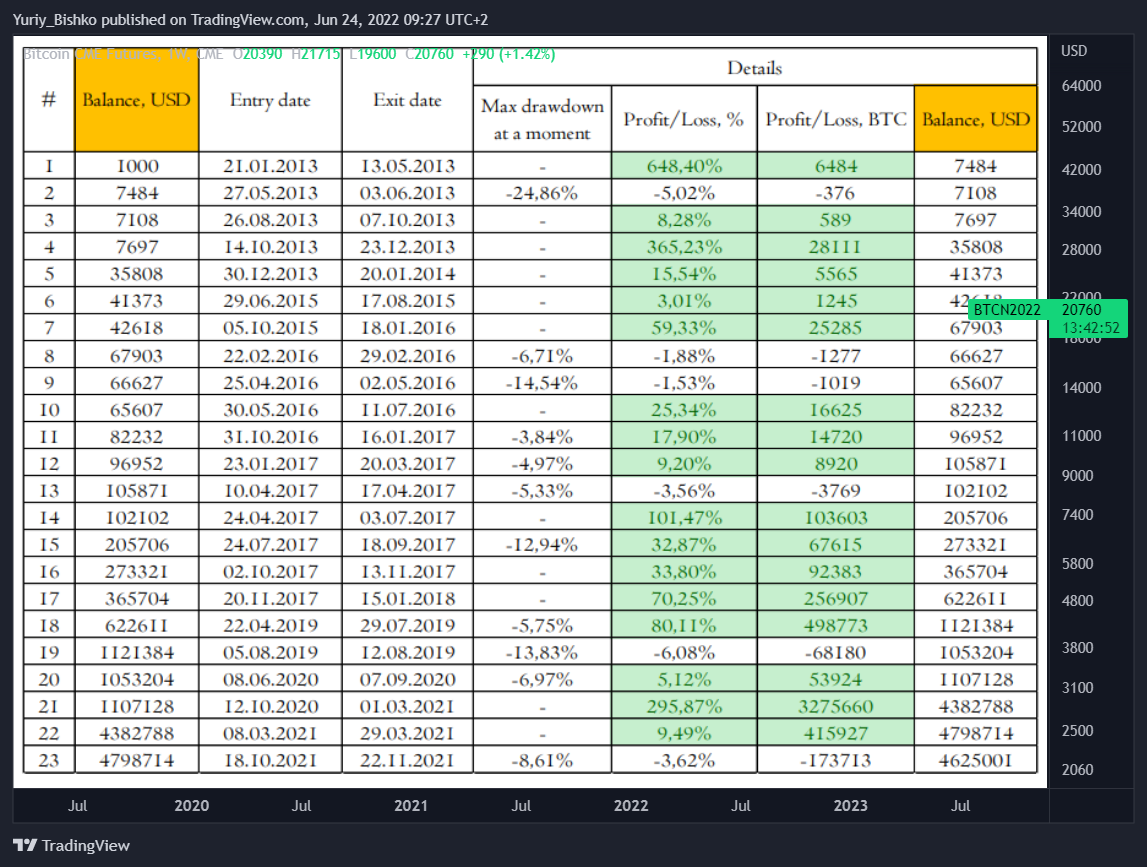This screenshot has width=1147, height=867.
Task: Click the -173713 loss BTC cell
Action: (835, 760)
